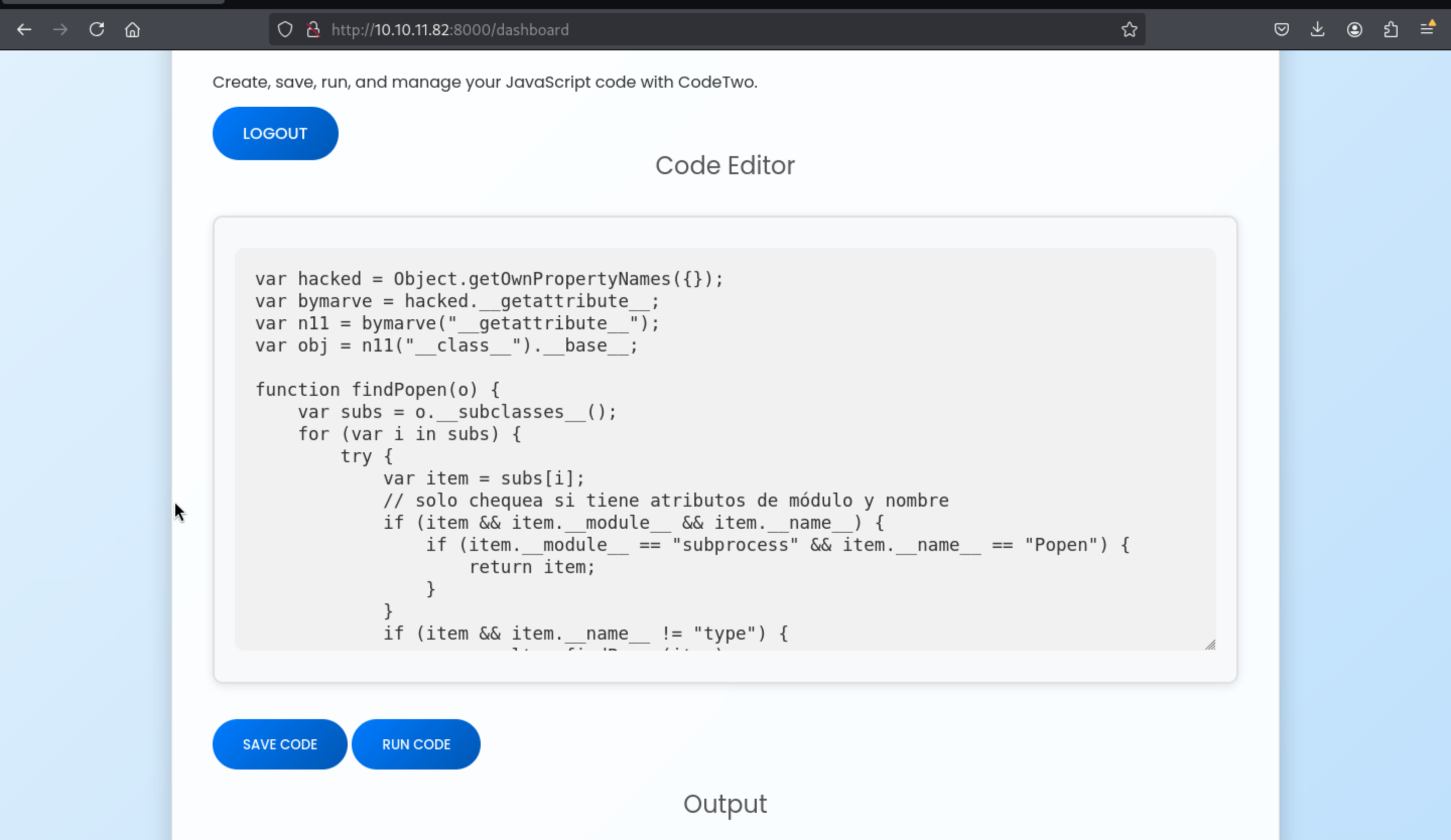Click the first line 'var hacked' in the editor

pos(488,279)
